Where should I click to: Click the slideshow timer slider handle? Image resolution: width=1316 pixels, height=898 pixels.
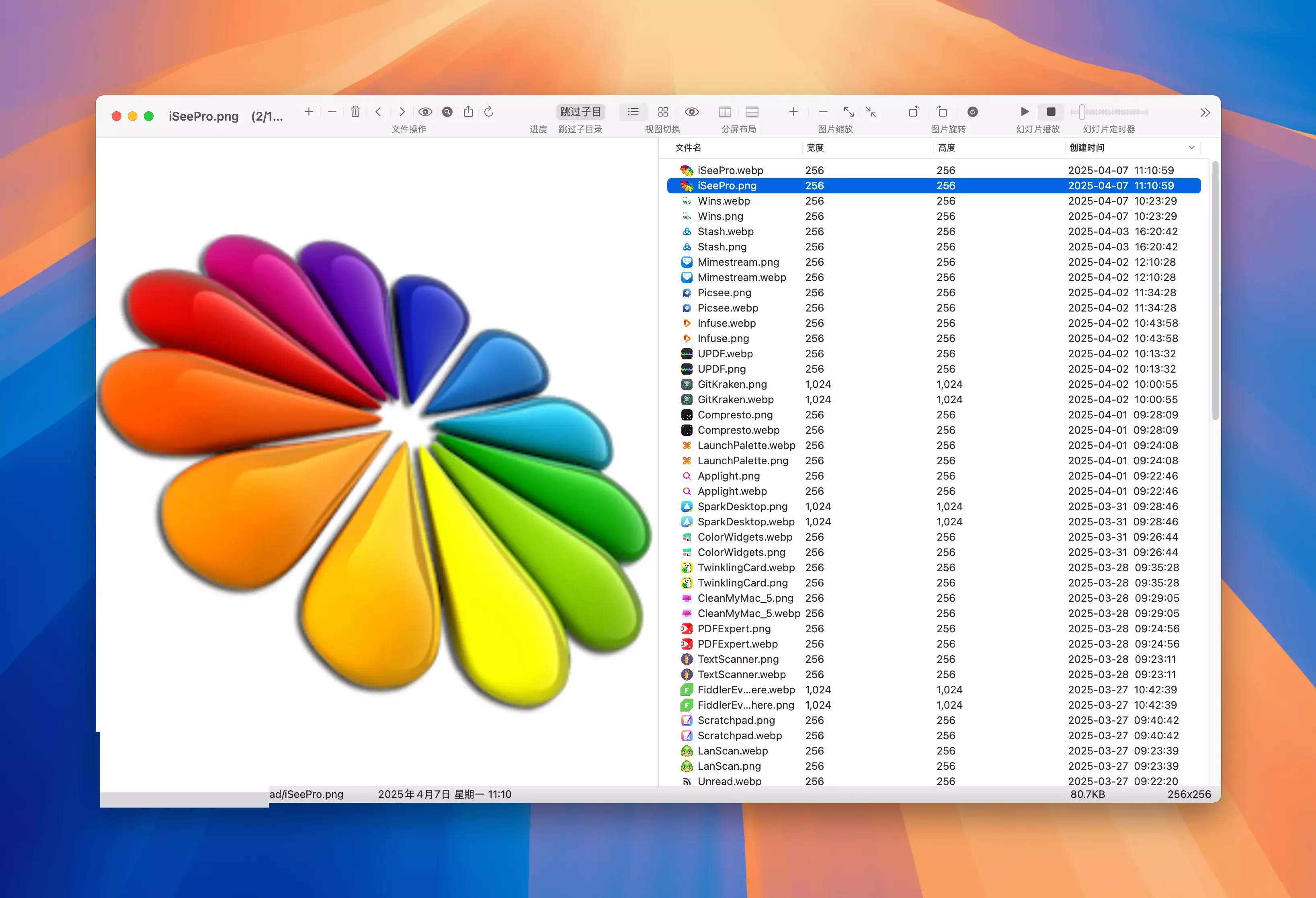[x=1082, y=112]
